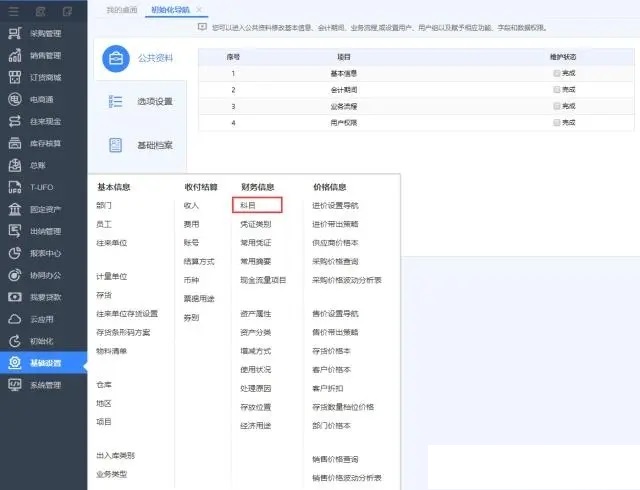Open 币种 menu entry
The height and width of the screenshot is (490, 640).
click(191, 280)
